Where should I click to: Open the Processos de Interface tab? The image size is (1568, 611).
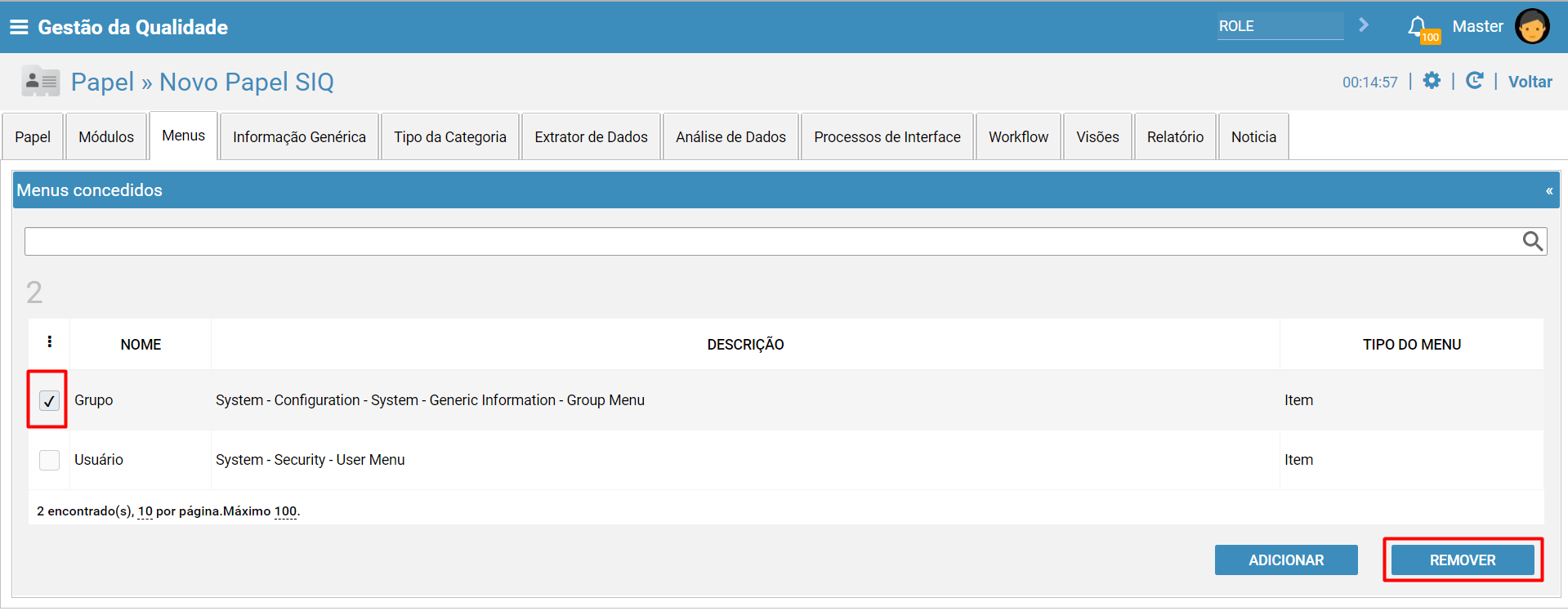pos(887,136)
